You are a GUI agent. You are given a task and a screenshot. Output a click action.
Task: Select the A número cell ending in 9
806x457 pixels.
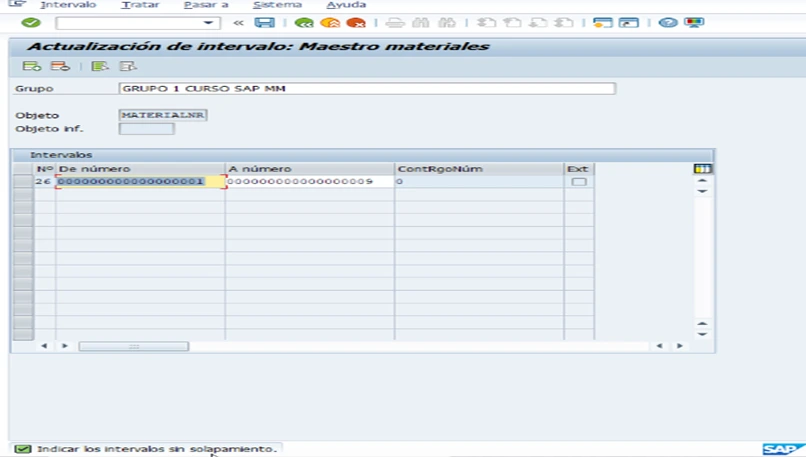(310, 181)
